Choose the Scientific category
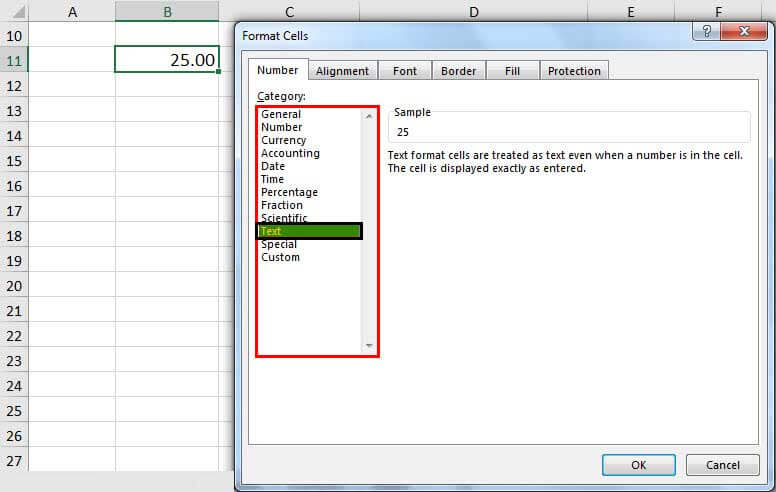 284,218
